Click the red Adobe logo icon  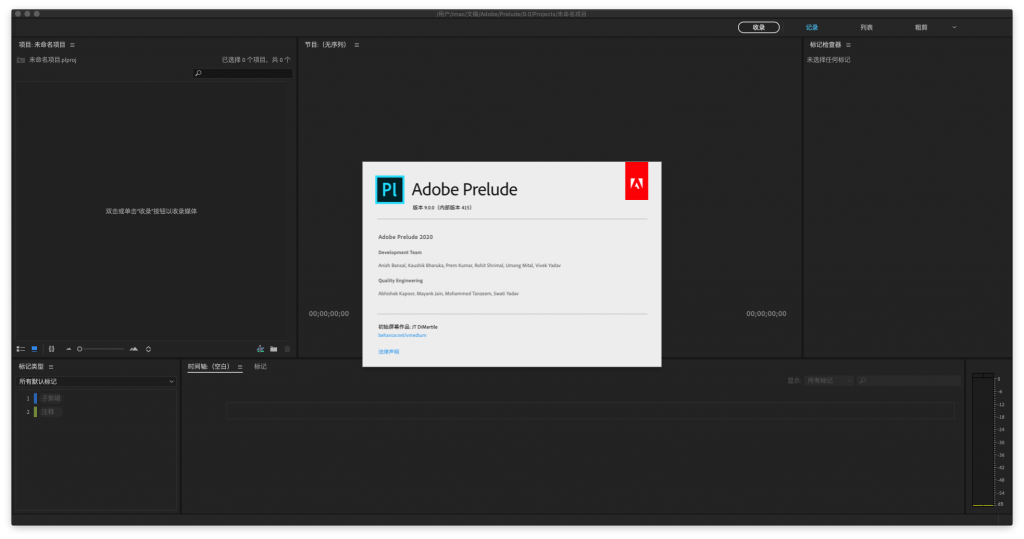click(x=636, y=181)
